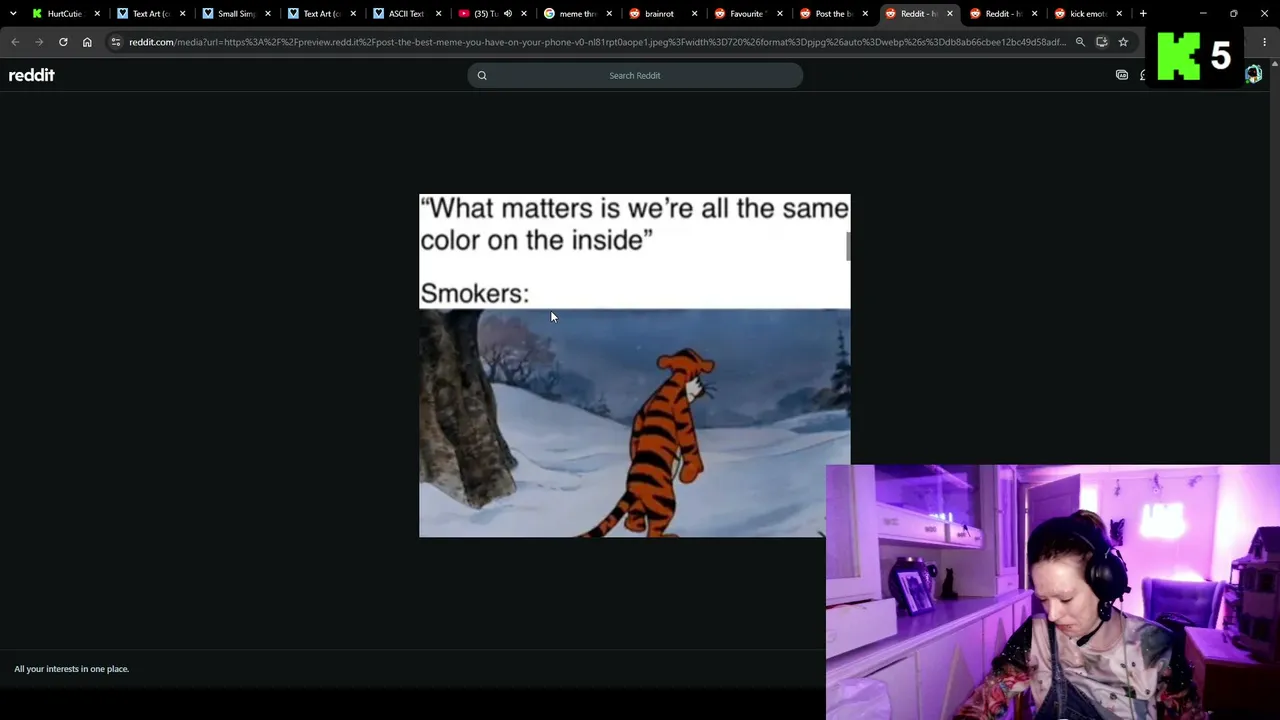Bookmark this page with the star icon
The height and width of the screenshot is (720, 1280).
pos(1123,42)
